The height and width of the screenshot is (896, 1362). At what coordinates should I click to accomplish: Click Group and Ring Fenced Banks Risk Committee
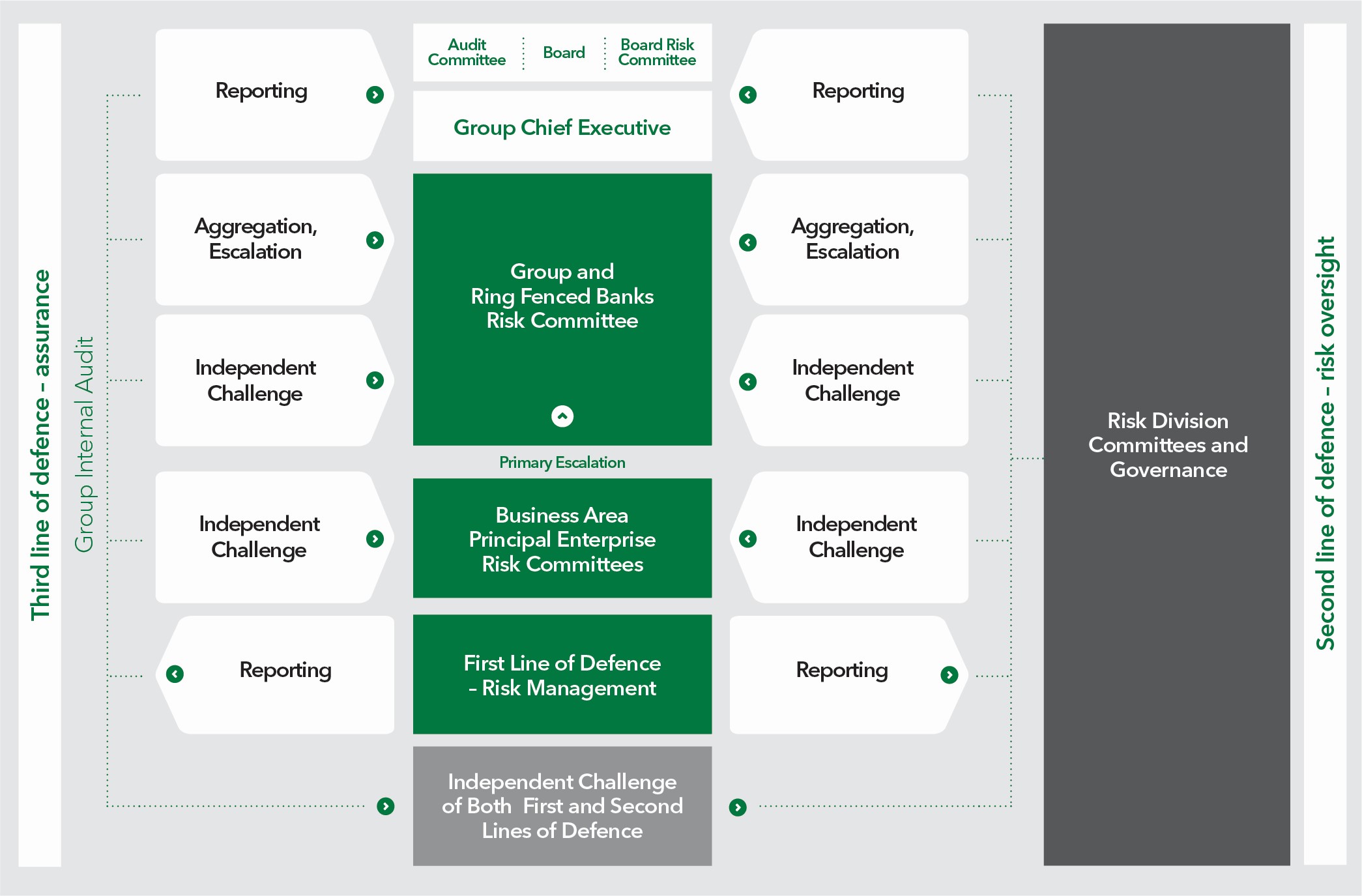[562, 296]
